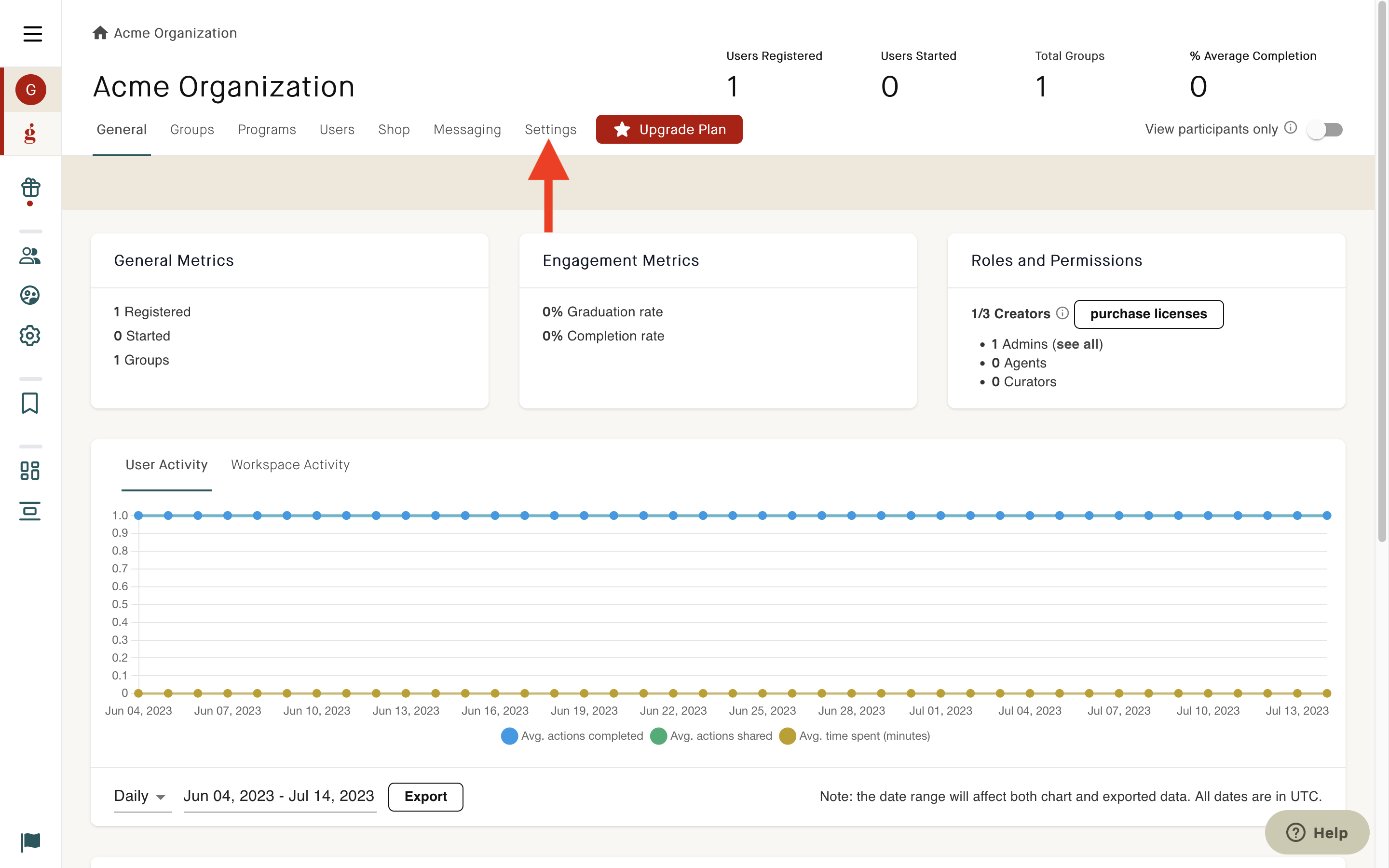This screenshot has height=868, width=1389.
Task: Open the dashboard grid sidebar icon
Action: pyautogui.click(x=30, y=471)
